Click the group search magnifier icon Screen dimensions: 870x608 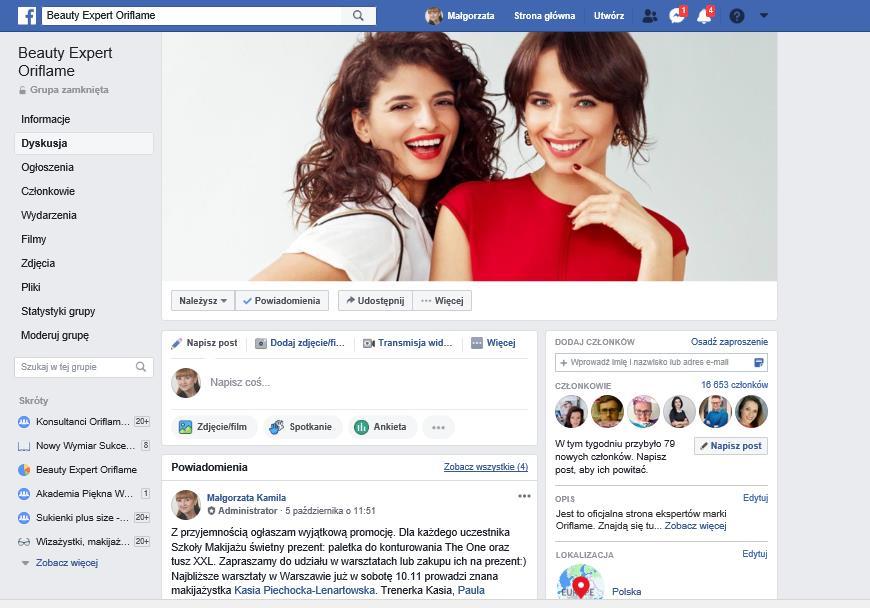click(x=141, y=367)
